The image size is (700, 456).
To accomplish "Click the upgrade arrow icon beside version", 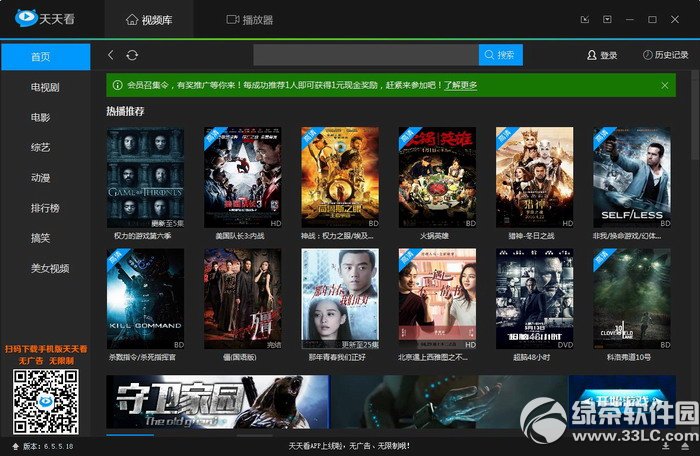I will tap(16, 446).
